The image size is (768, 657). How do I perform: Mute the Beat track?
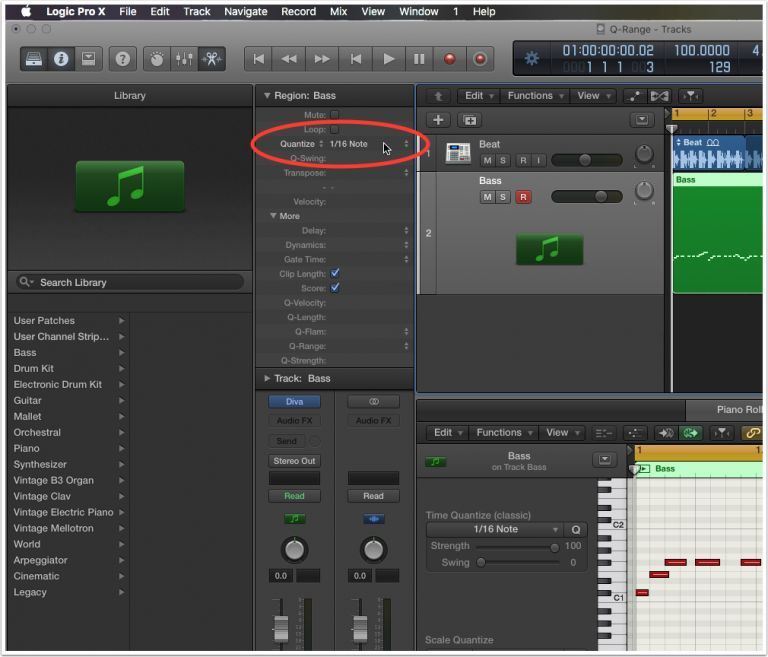pyautogui.click(x=487, y=161)
